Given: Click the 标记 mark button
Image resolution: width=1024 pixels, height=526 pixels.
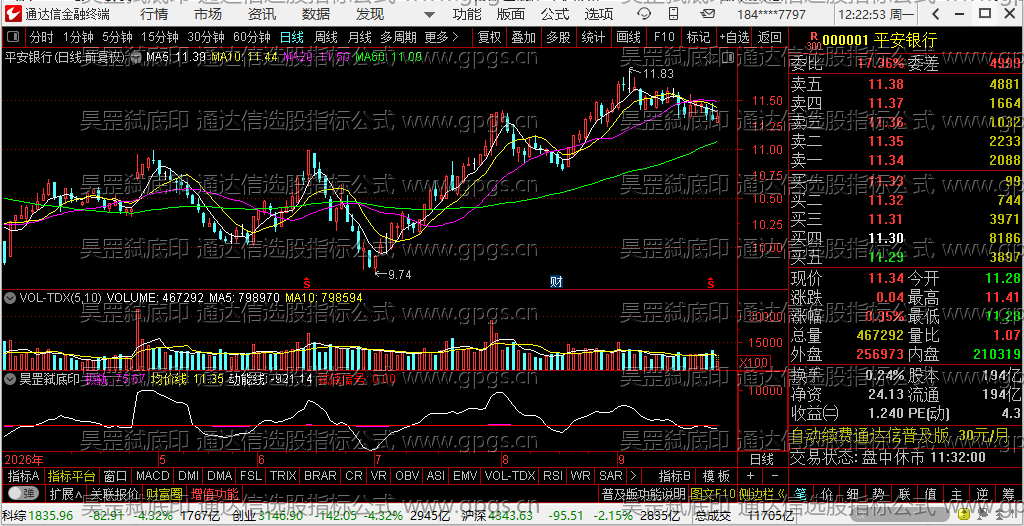Looking at the screenshot, I should 698,37.
